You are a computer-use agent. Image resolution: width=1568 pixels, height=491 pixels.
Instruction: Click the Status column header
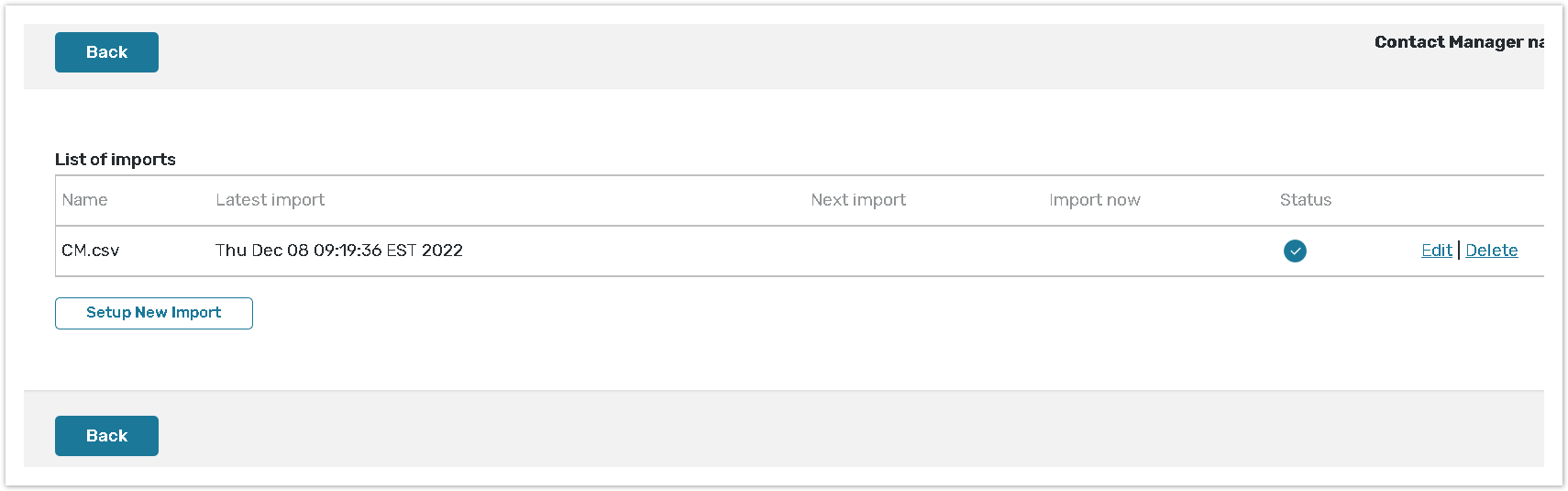pos(1305,200)
